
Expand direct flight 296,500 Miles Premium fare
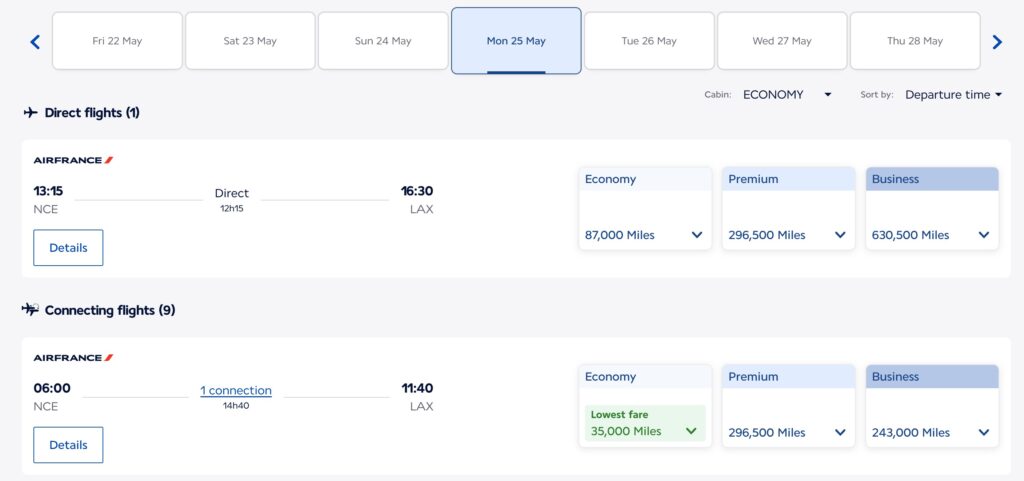(788, 235)
